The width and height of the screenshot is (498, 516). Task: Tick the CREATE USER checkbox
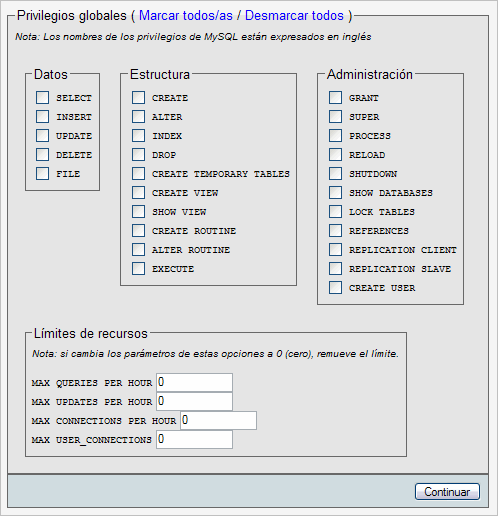[x=335, y=288]
